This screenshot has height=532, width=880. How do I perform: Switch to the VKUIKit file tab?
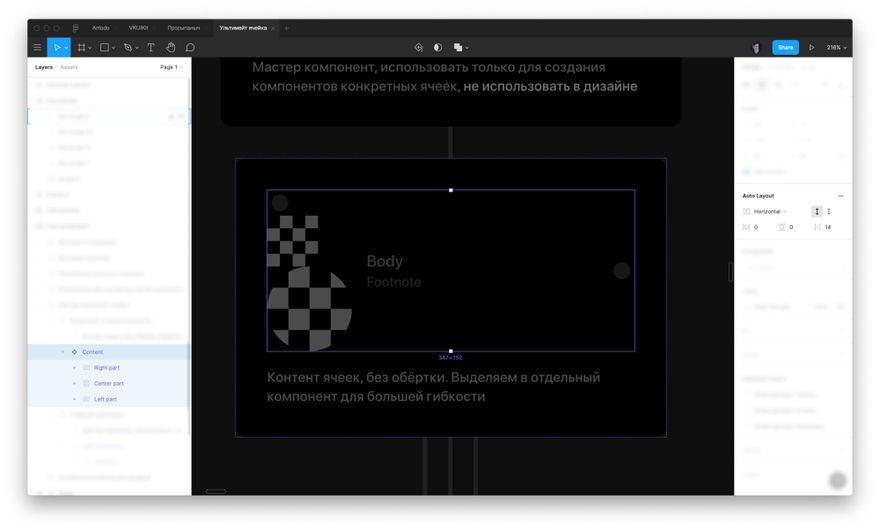pyautogui.click(x=138, y=28)
